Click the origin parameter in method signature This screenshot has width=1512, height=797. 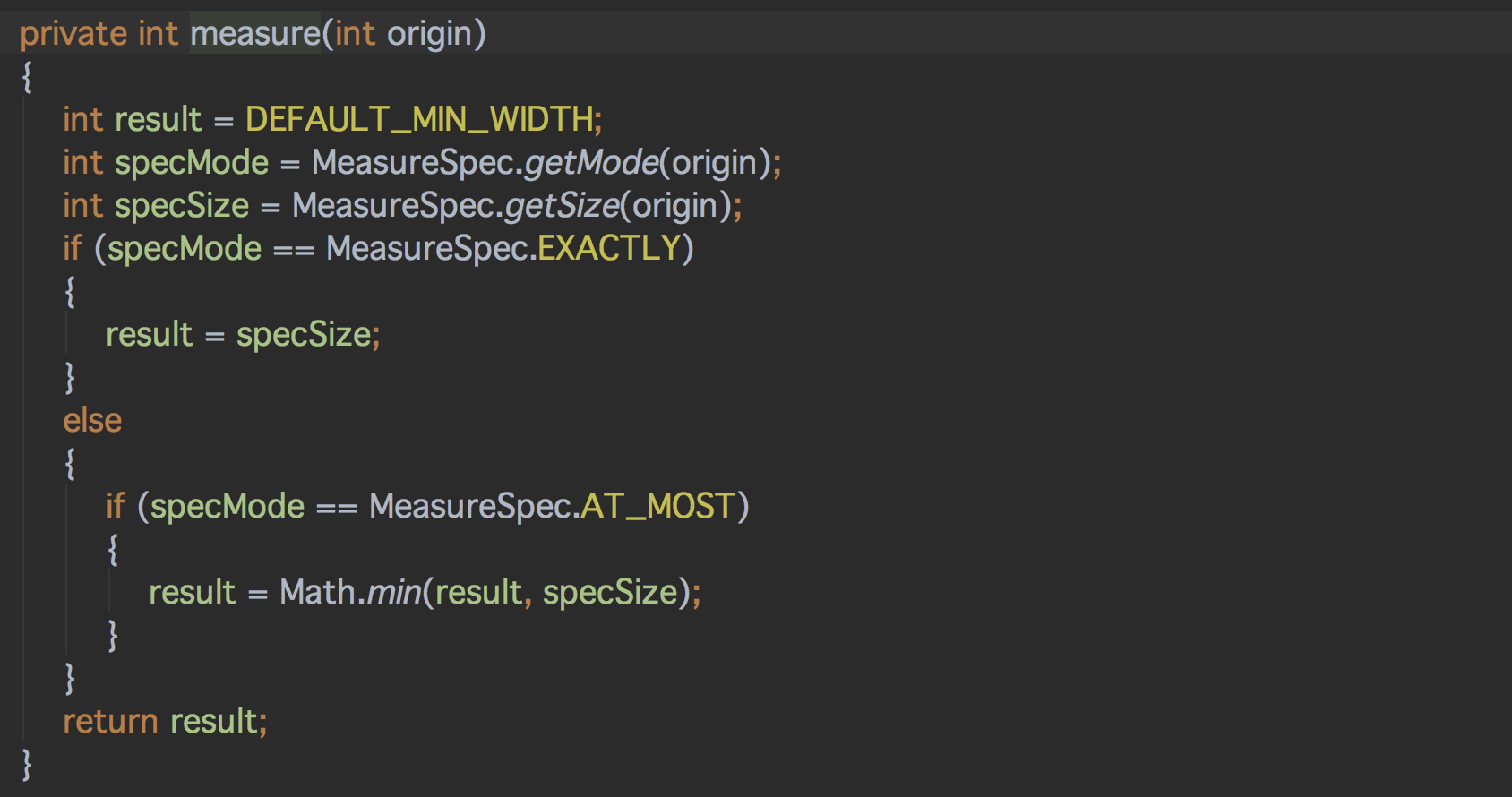tap(429, 34)
